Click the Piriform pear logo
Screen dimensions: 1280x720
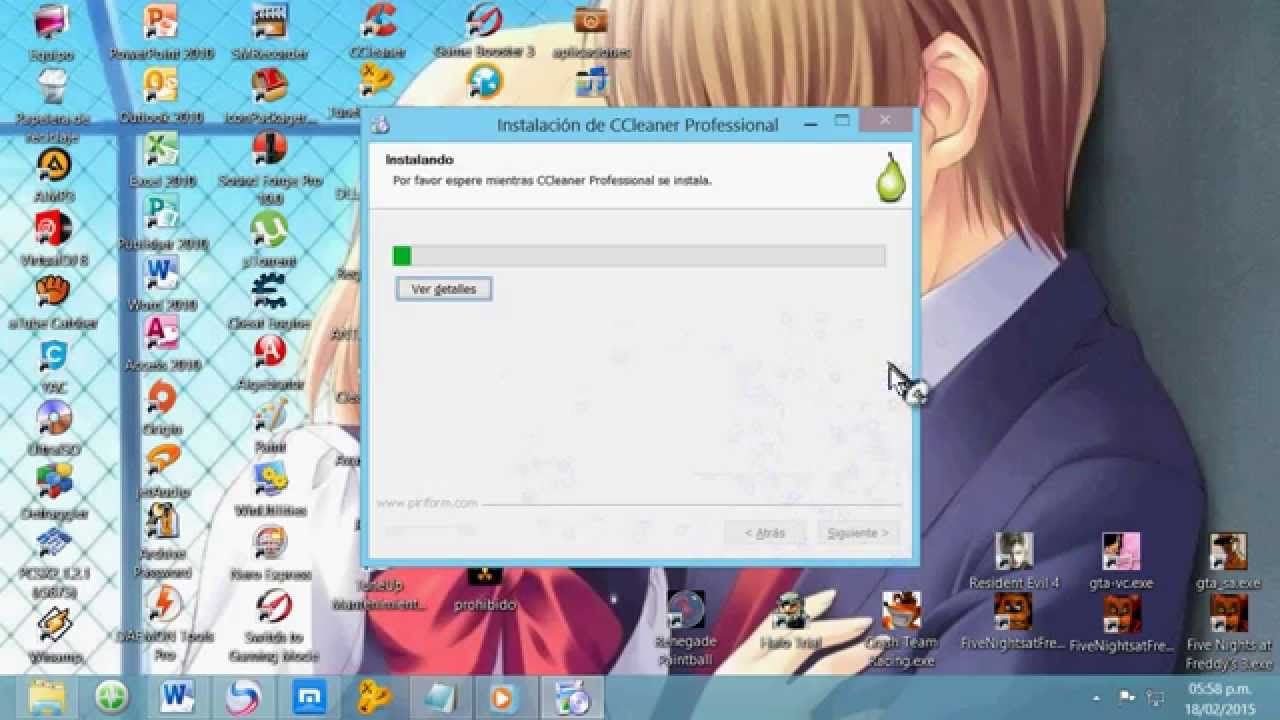(889, 177)
